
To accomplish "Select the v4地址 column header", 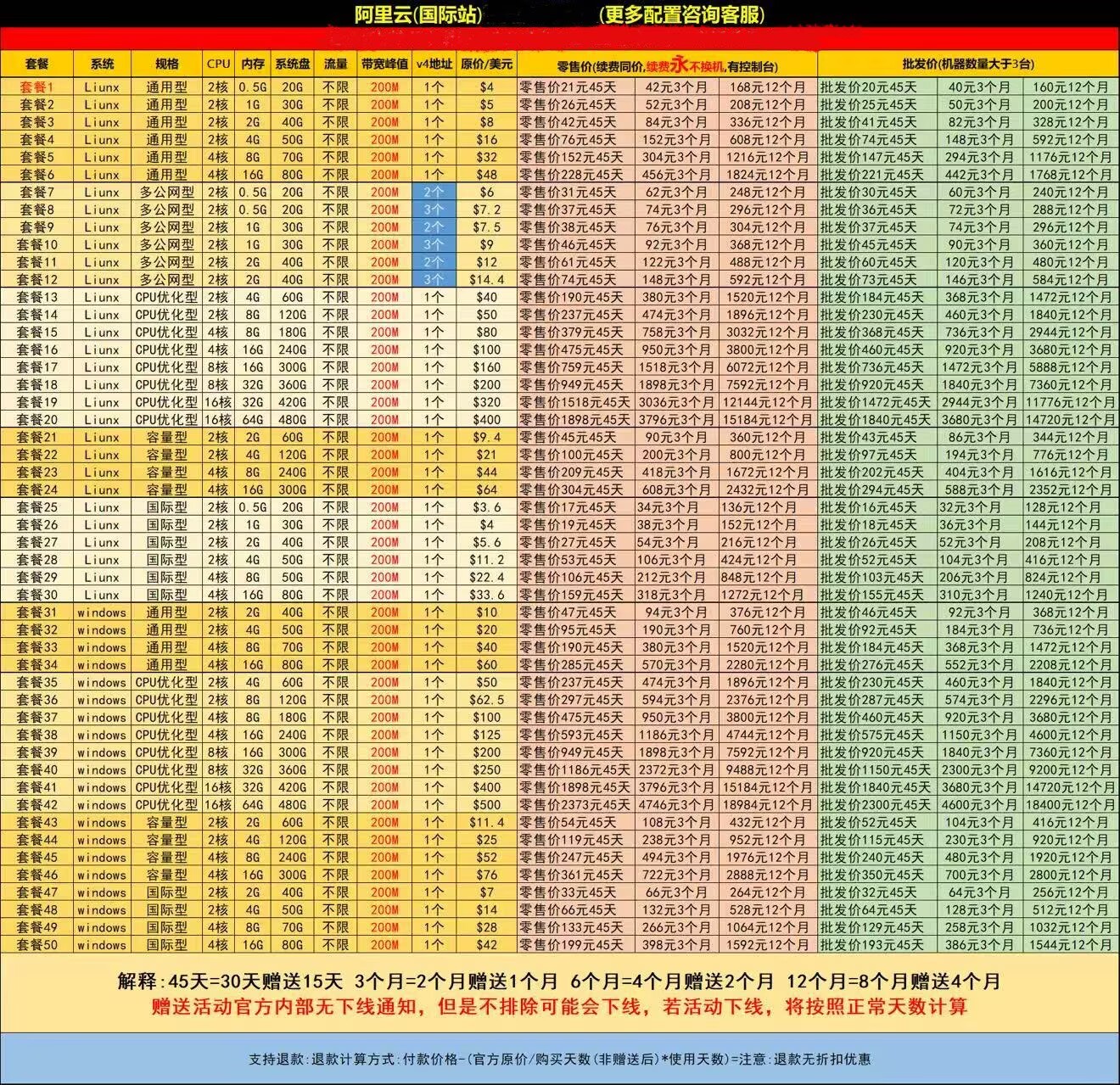I will click(x=434, y=64).
